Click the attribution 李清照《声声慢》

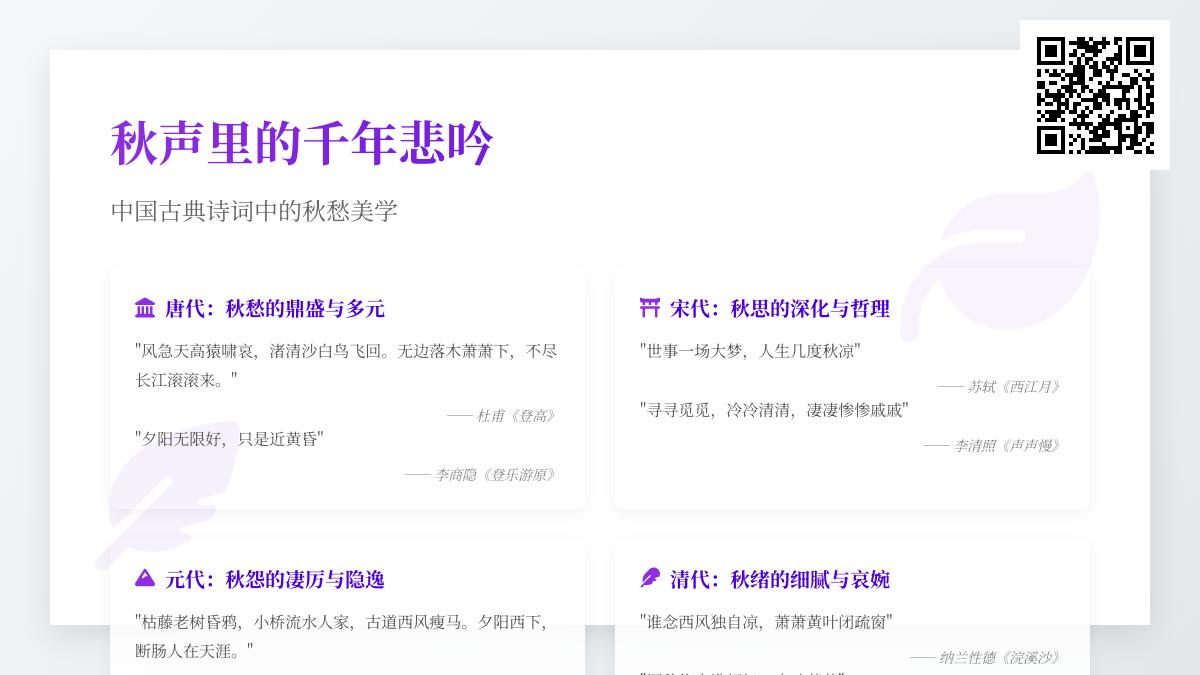coord(992,446)
